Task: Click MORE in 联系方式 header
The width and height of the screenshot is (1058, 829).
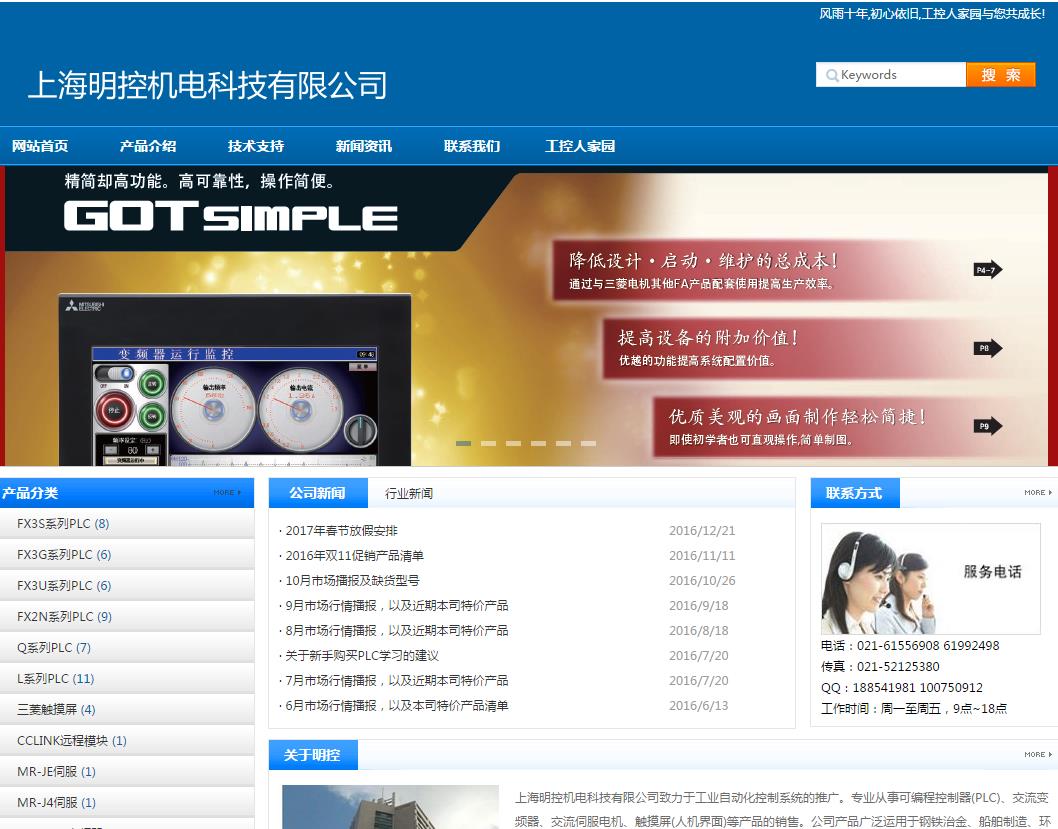Action: (1038, 492)
